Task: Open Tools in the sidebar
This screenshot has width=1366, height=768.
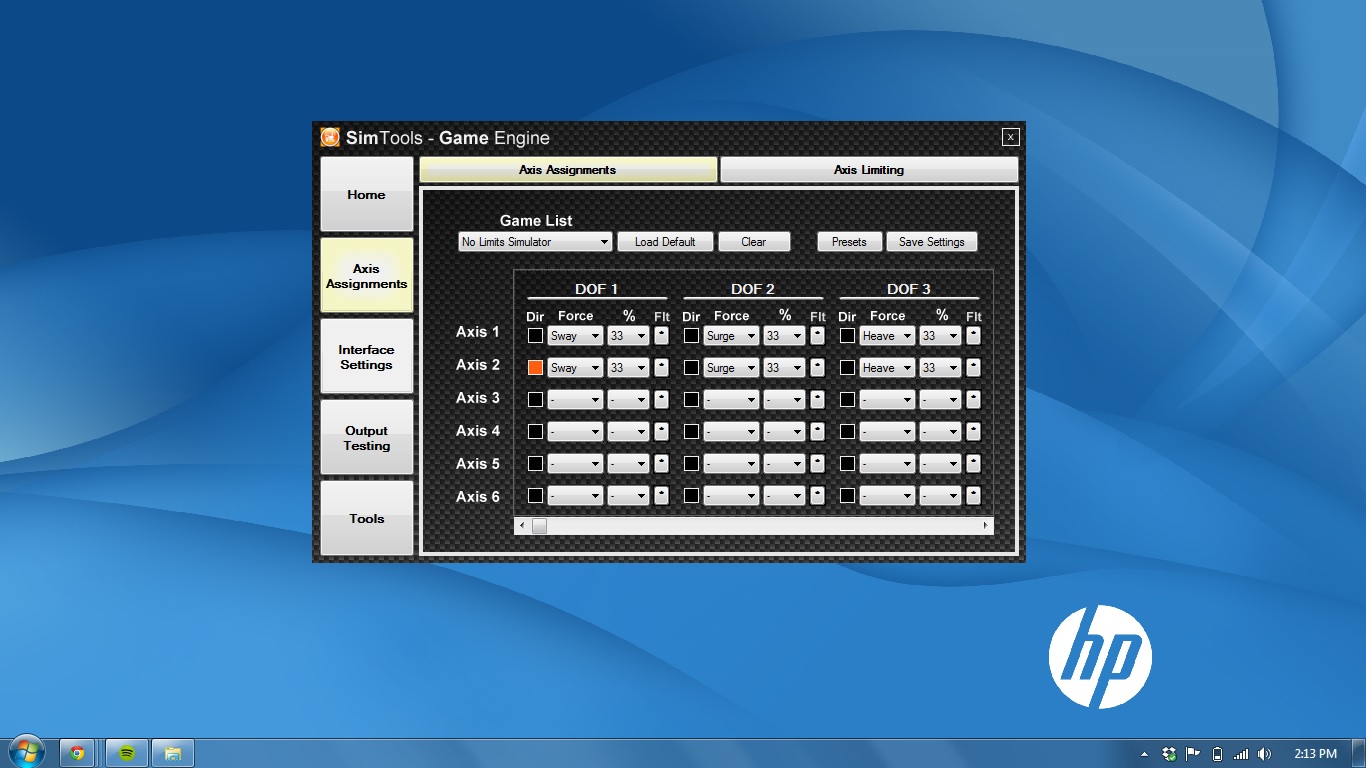Action: click(x=366, y=518)
